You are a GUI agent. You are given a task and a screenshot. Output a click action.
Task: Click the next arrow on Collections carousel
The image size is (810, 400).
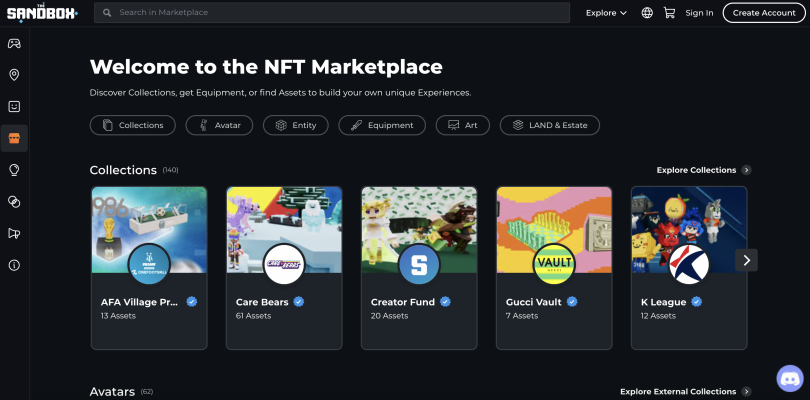pos(746,260)
